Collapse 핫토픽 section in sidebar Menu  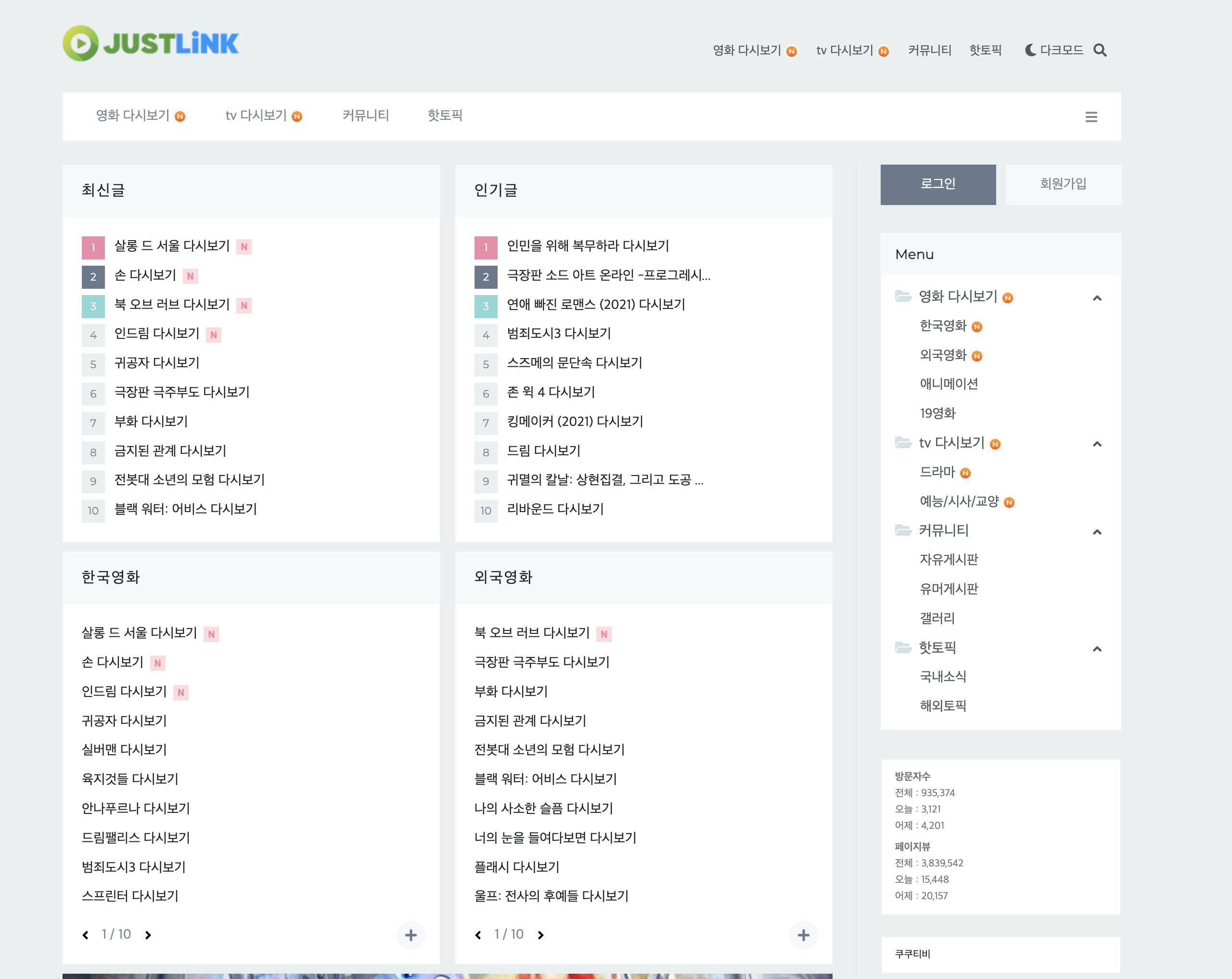1097,649
